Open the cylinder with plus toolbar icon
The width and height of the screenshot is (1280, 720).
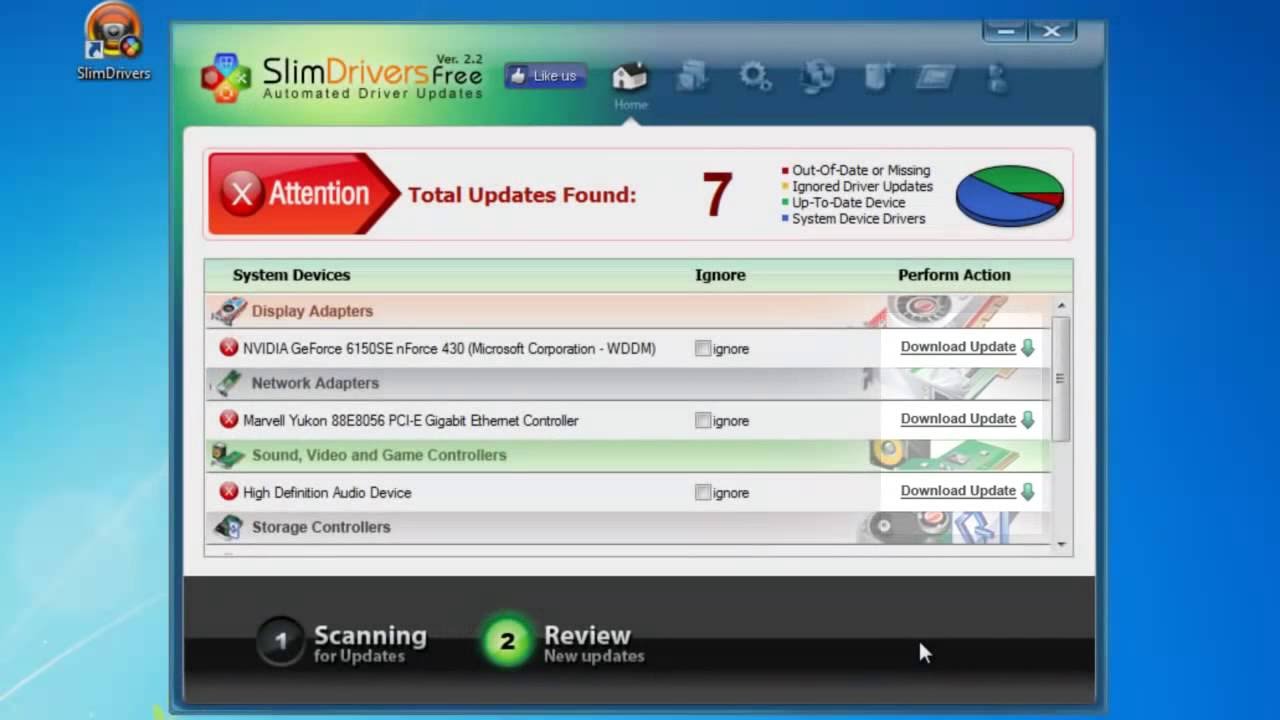(x=879, y=77)
